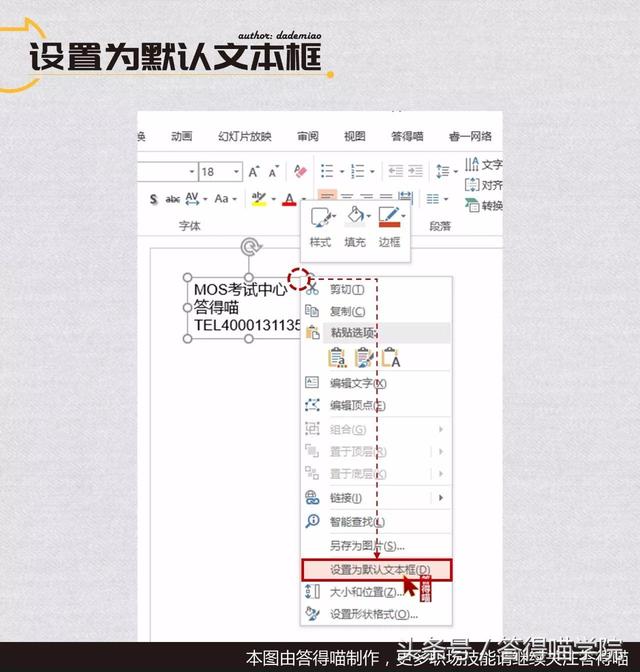Click Change Case Aa icon

click(x=221, y=199)
